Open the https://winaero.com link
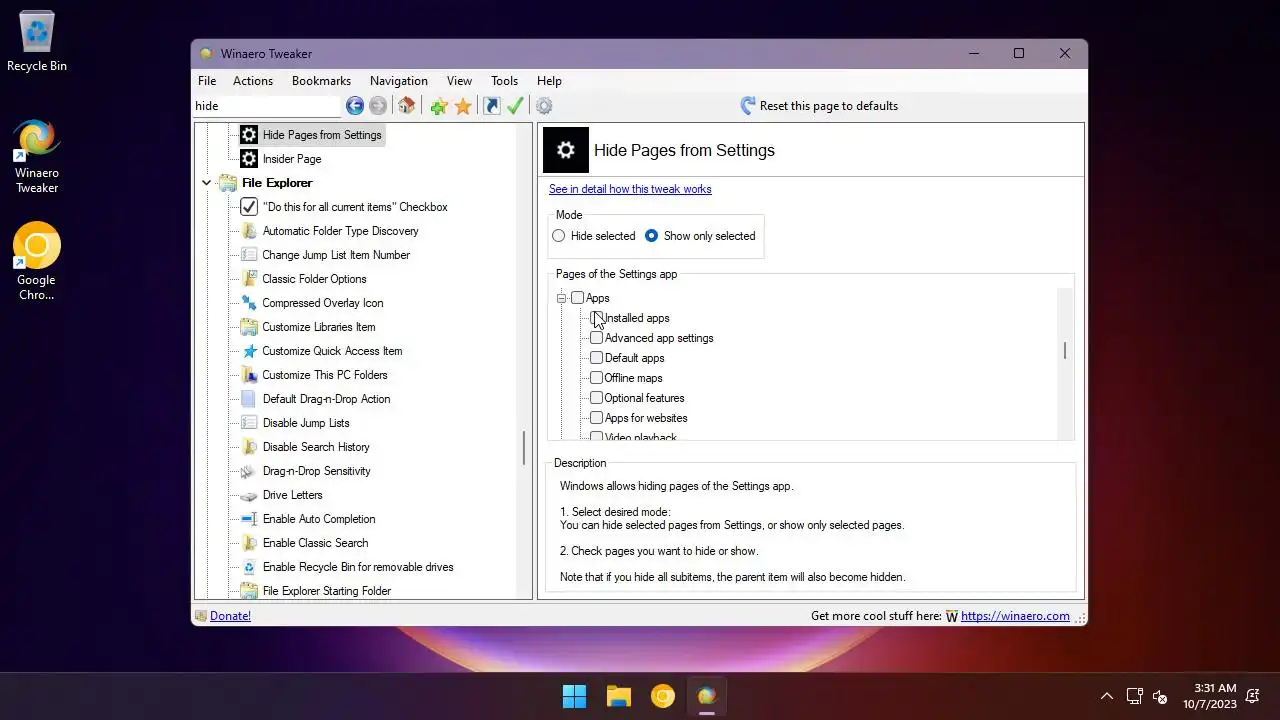This screenshot has height=720, width=1280. tap(1015, 616)
